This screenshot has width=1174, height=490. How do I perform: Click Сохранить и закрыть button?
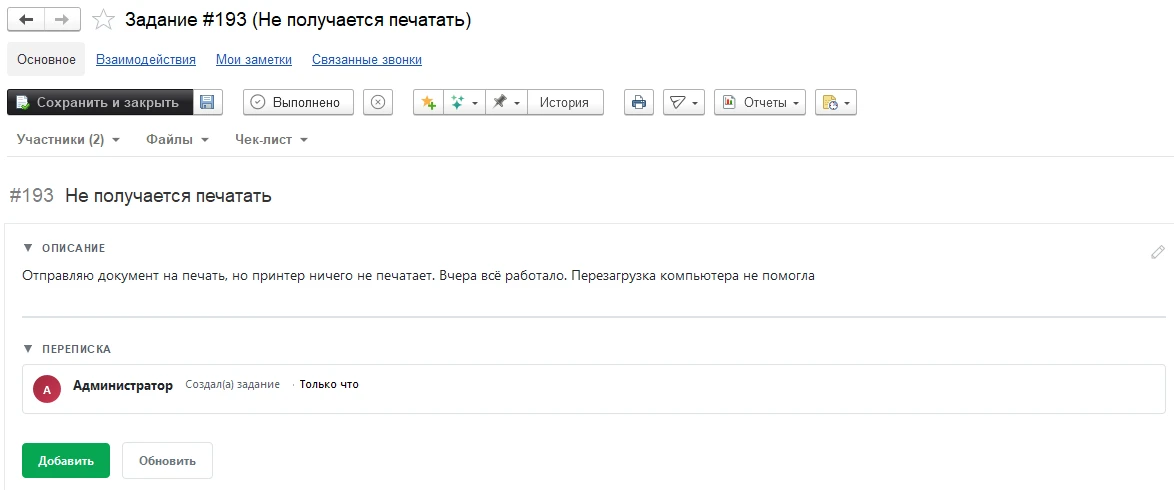[100, 103]
